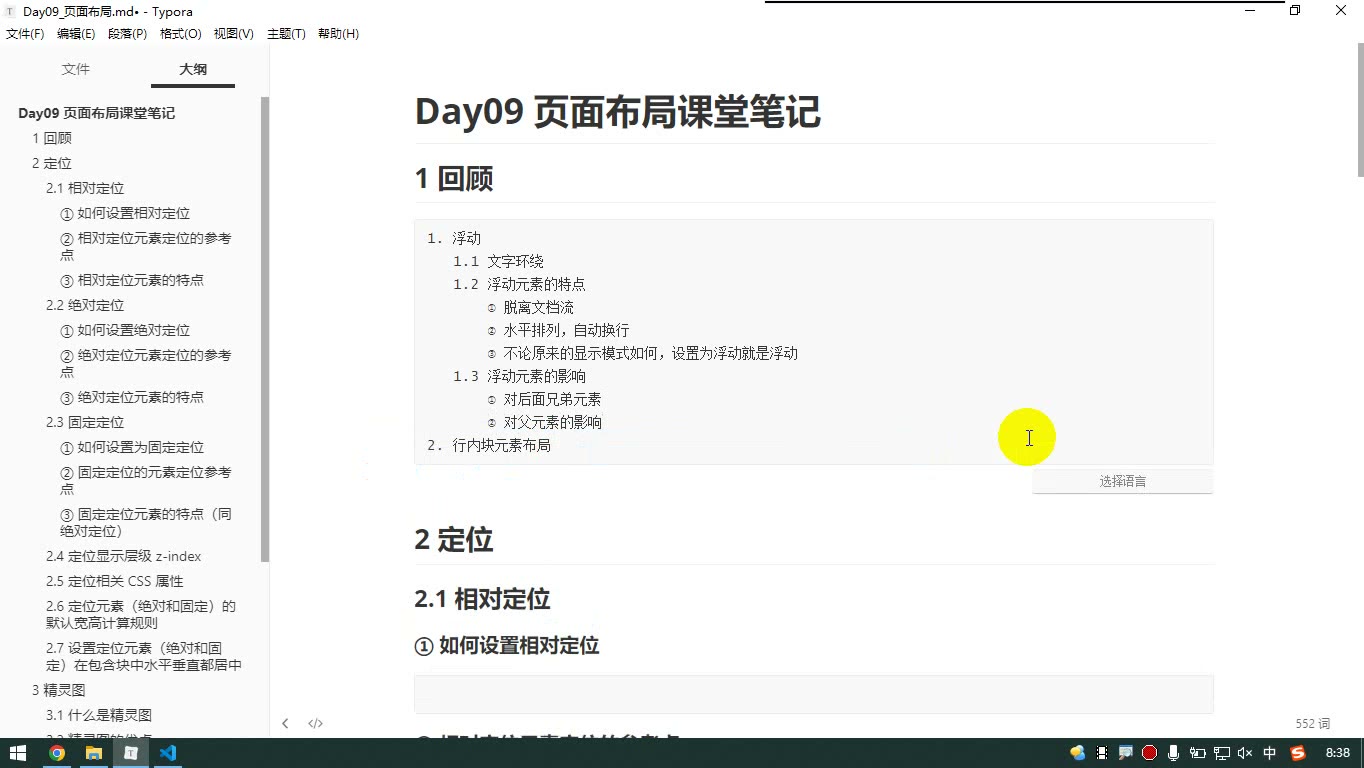Go to outline ③ 相对定位元素的特点
Screen dimensions: 1364x768
(x=132, y=280)
